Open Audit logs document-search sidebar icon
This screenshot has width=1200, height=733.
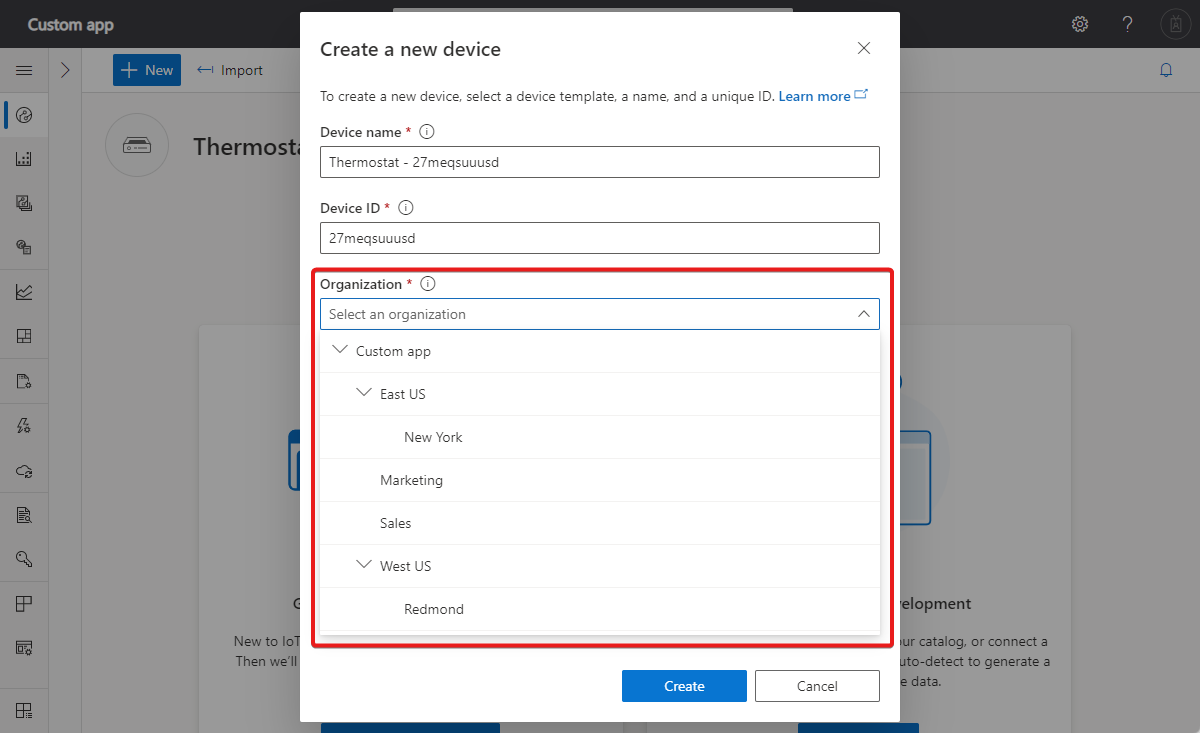(24, 515)
